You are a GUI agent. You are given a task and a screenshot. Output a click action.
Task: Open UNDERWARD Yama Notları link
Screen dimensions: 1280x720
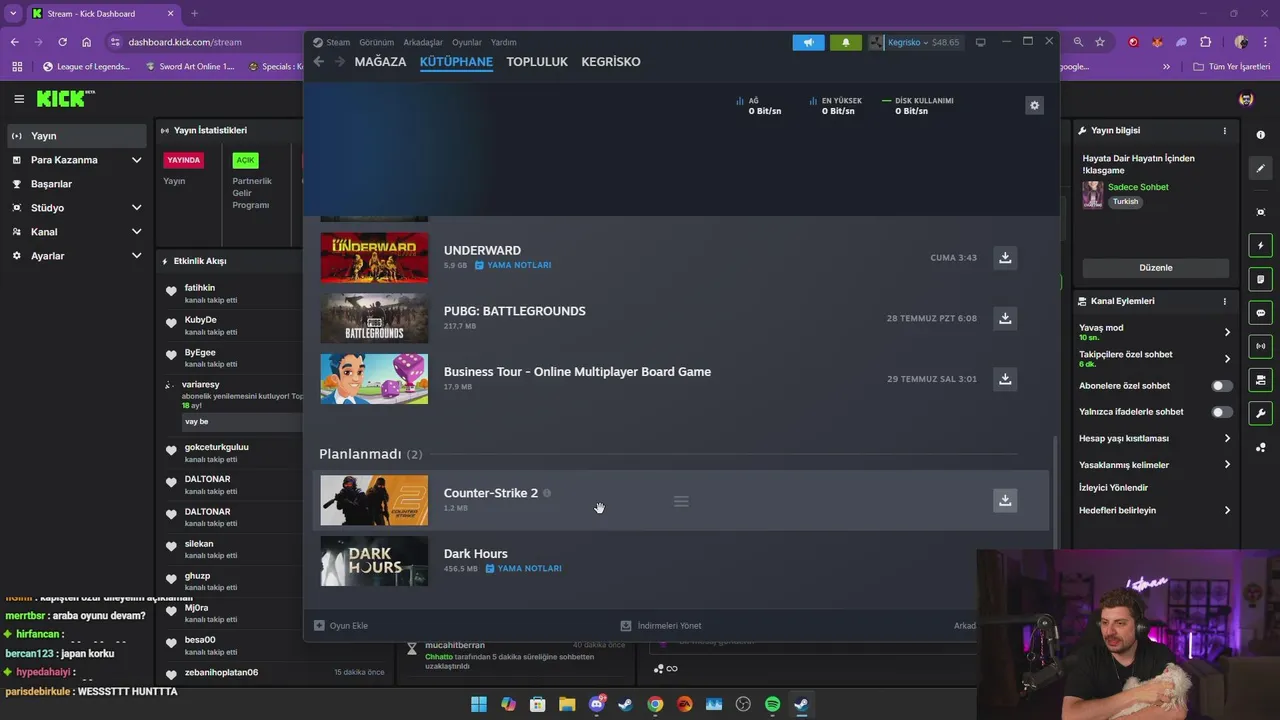coord(513,266)
